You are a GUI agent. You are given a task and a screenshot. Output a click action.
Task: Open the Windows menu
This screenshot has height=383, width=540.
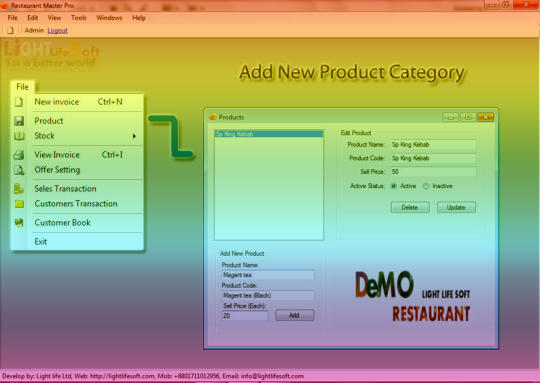(109, 18)
